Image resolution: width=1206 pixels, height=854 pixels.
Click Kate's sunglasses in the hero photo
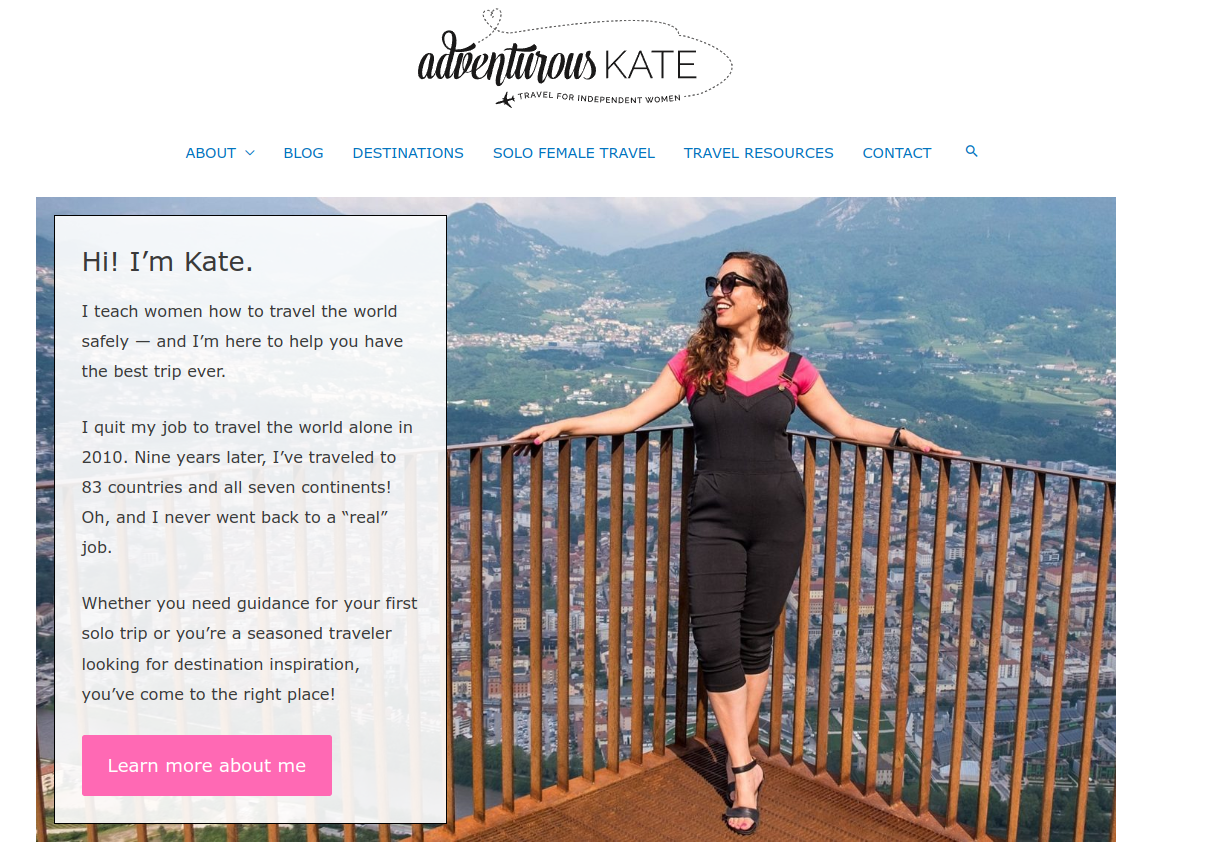click(x=731, y=284)
